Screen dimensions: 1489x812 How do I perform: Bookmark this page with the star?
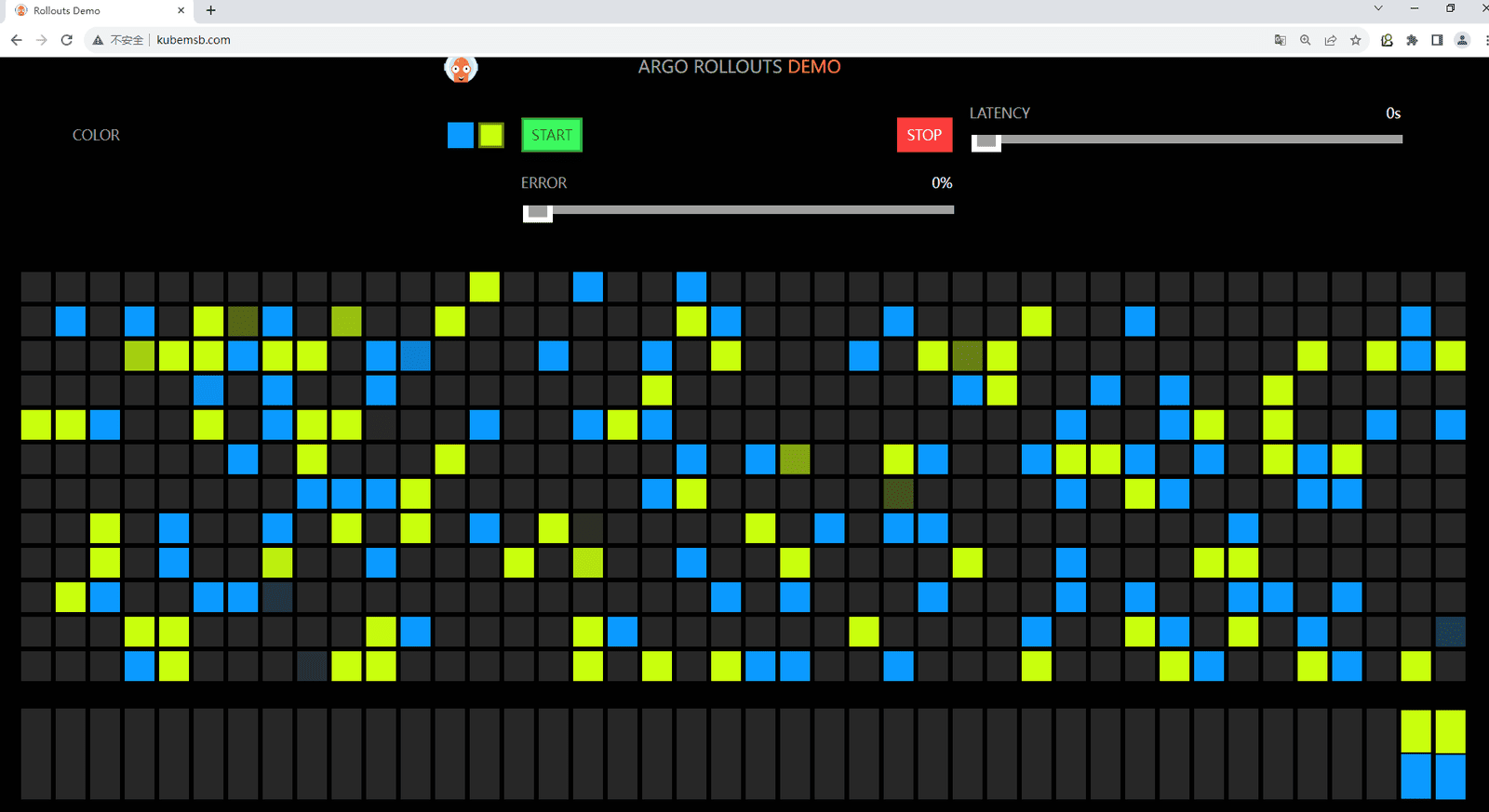1356,40
